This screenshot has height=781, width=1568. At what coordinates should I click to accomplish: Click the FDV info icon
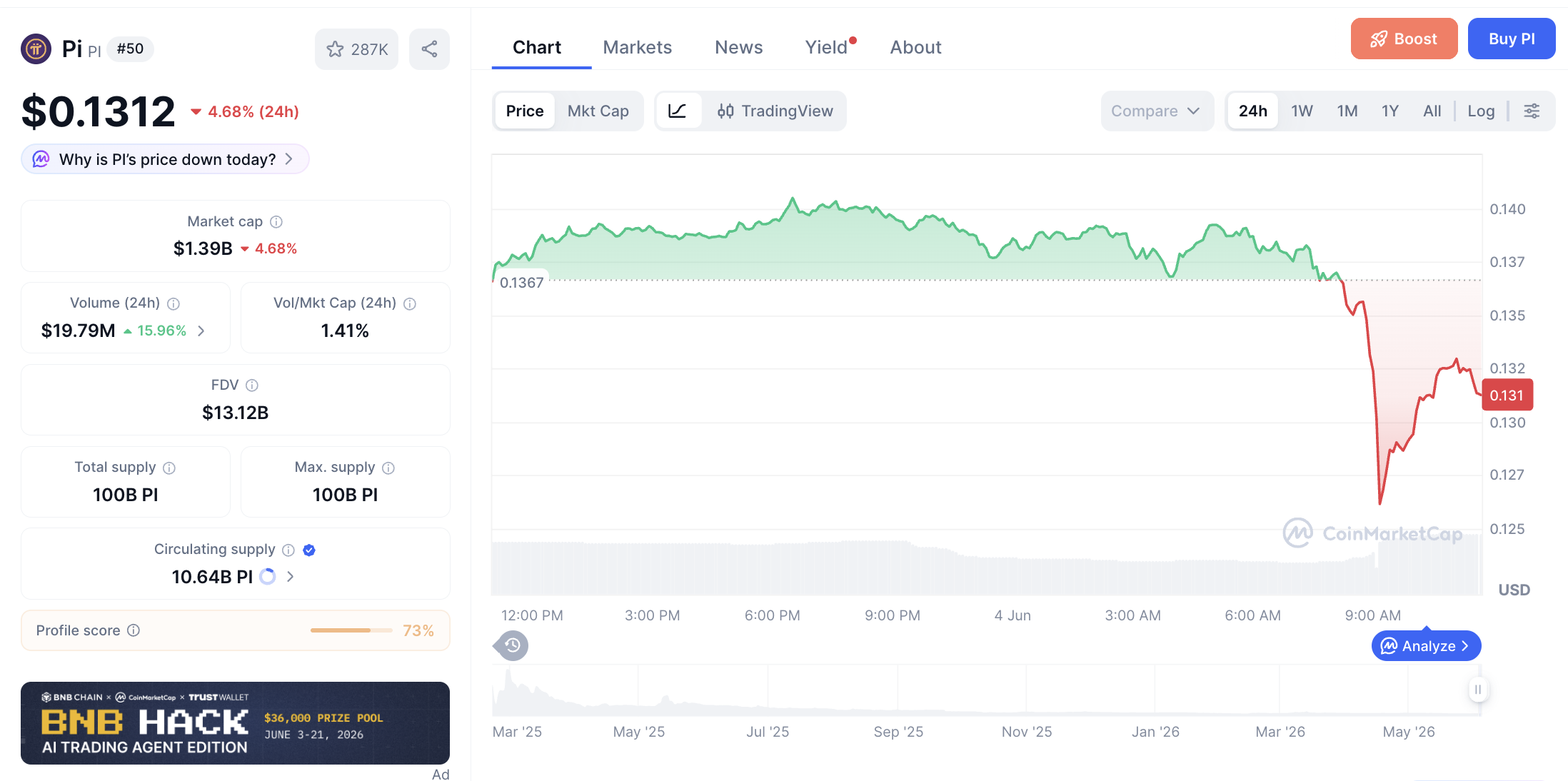click(252, 386)
